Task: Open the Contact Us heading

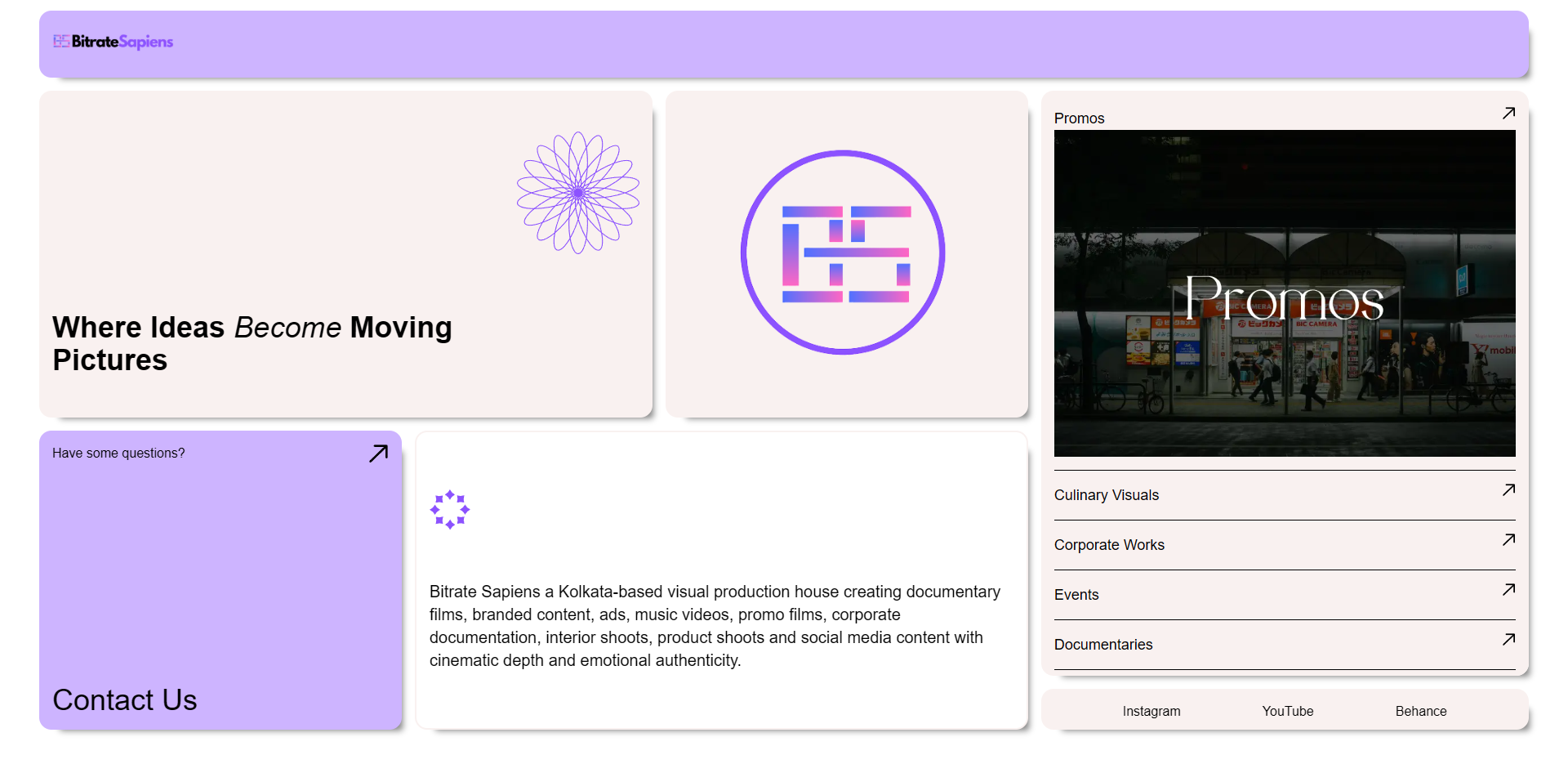Action: pos(125,700)
